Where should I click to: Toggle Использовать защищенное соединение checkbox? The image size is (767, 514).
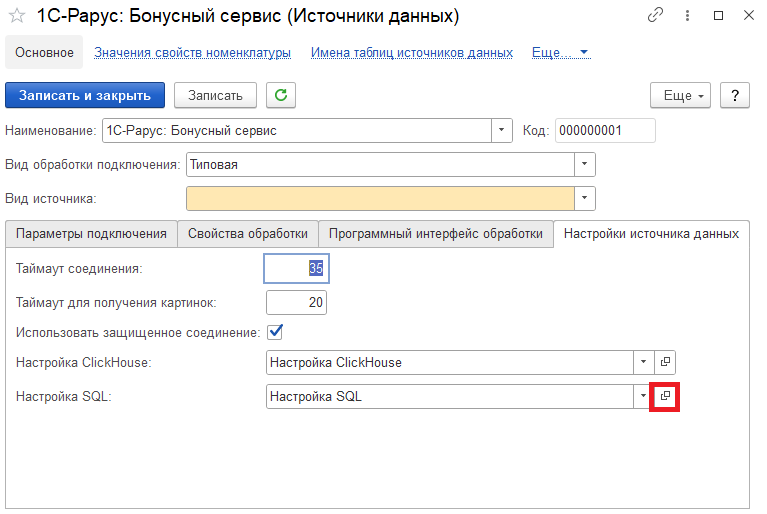point(275,332)
